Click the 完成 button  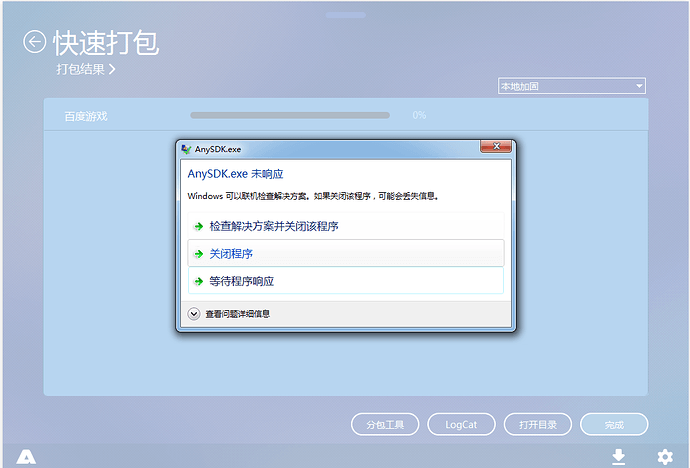pos(614,424)
